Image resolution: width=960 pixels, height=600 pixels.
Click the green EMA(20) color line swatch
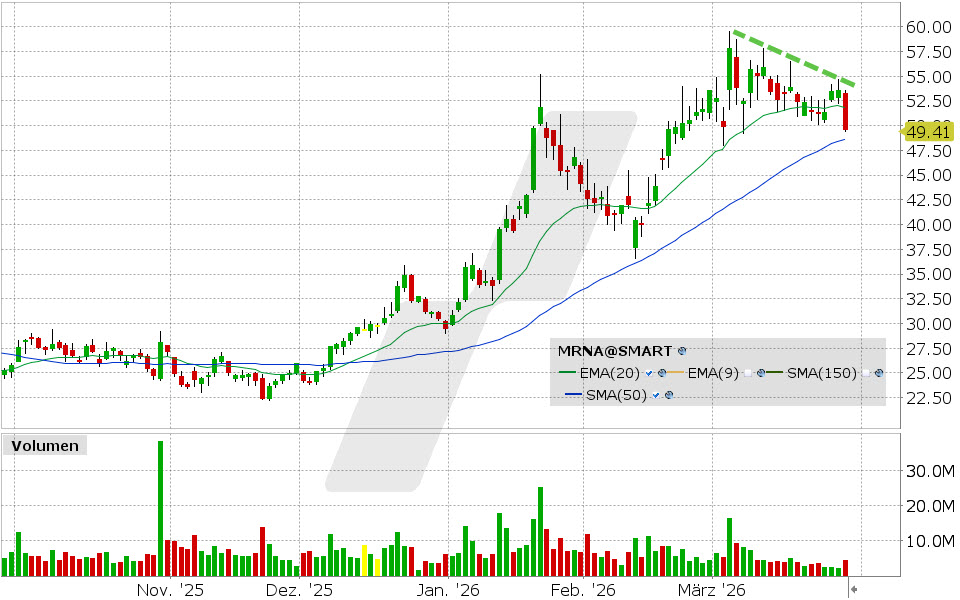(x=566, y=371)
